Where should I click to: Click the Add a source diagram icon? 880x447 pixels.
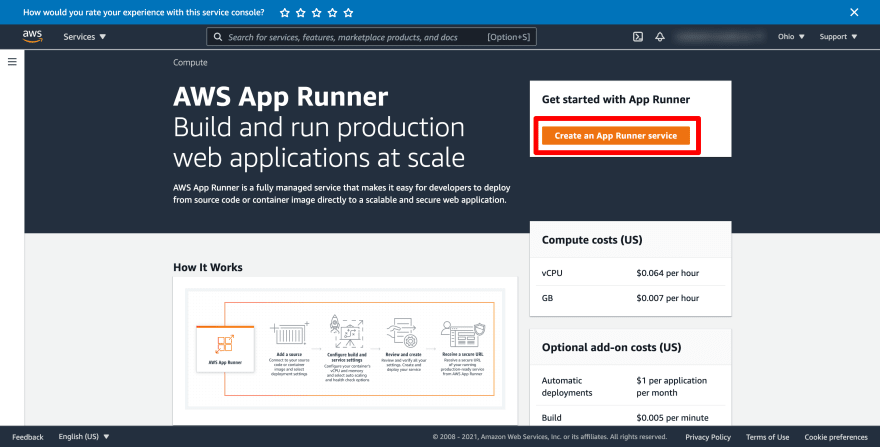(289, 335)
